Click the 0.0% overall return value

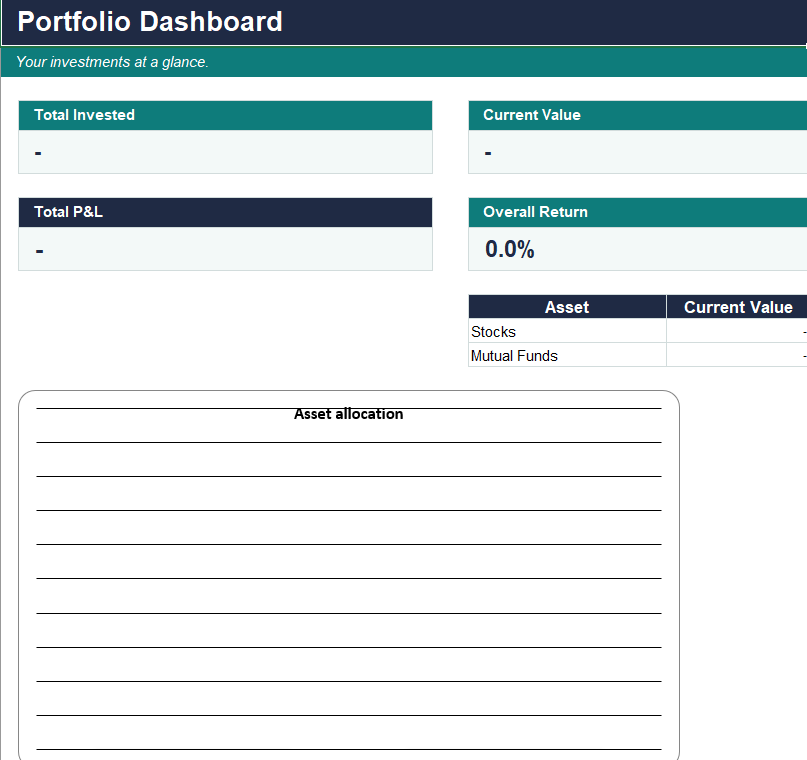click(x=510, y=249)
